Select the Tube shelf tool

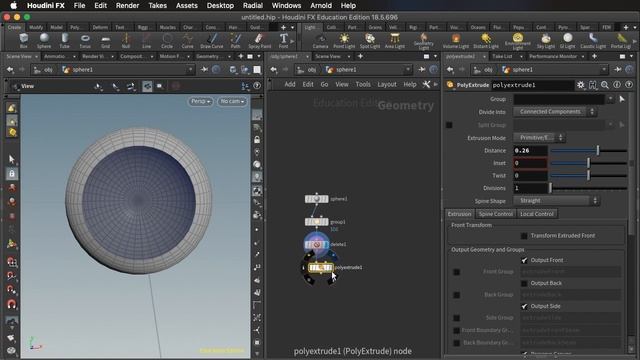pos(64,40)
